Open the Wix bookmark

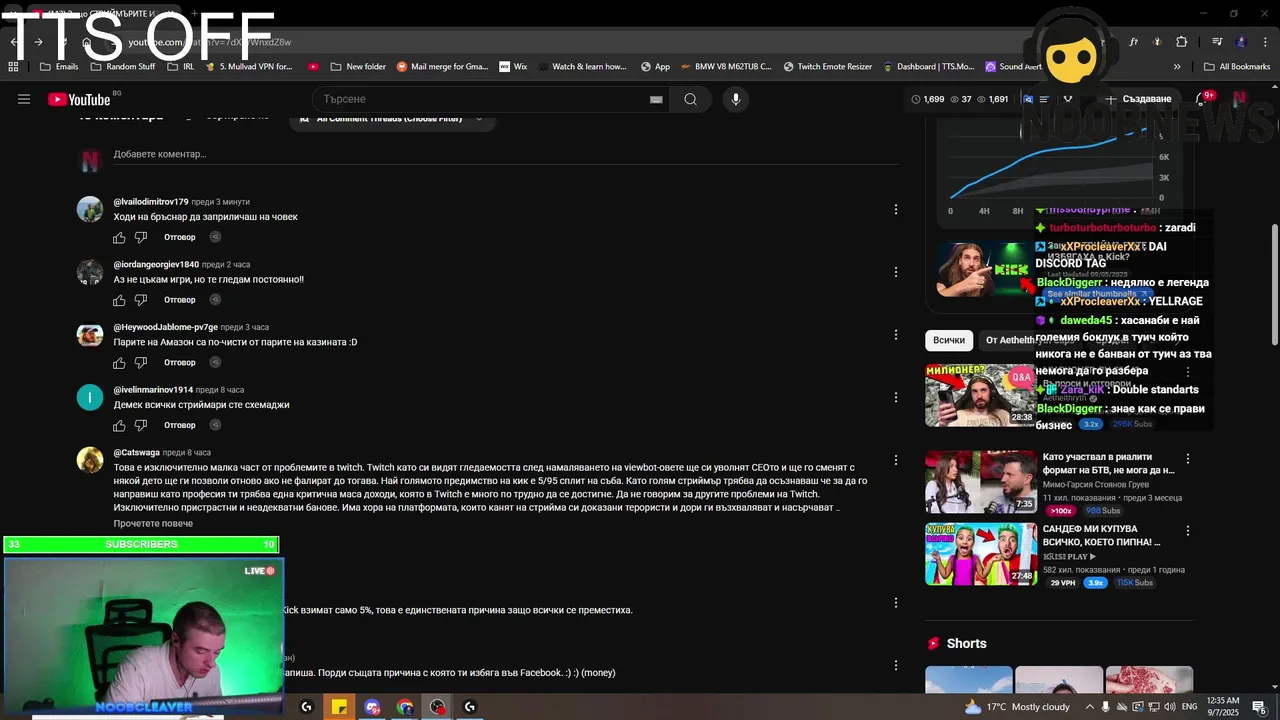[x=513, y=67]
